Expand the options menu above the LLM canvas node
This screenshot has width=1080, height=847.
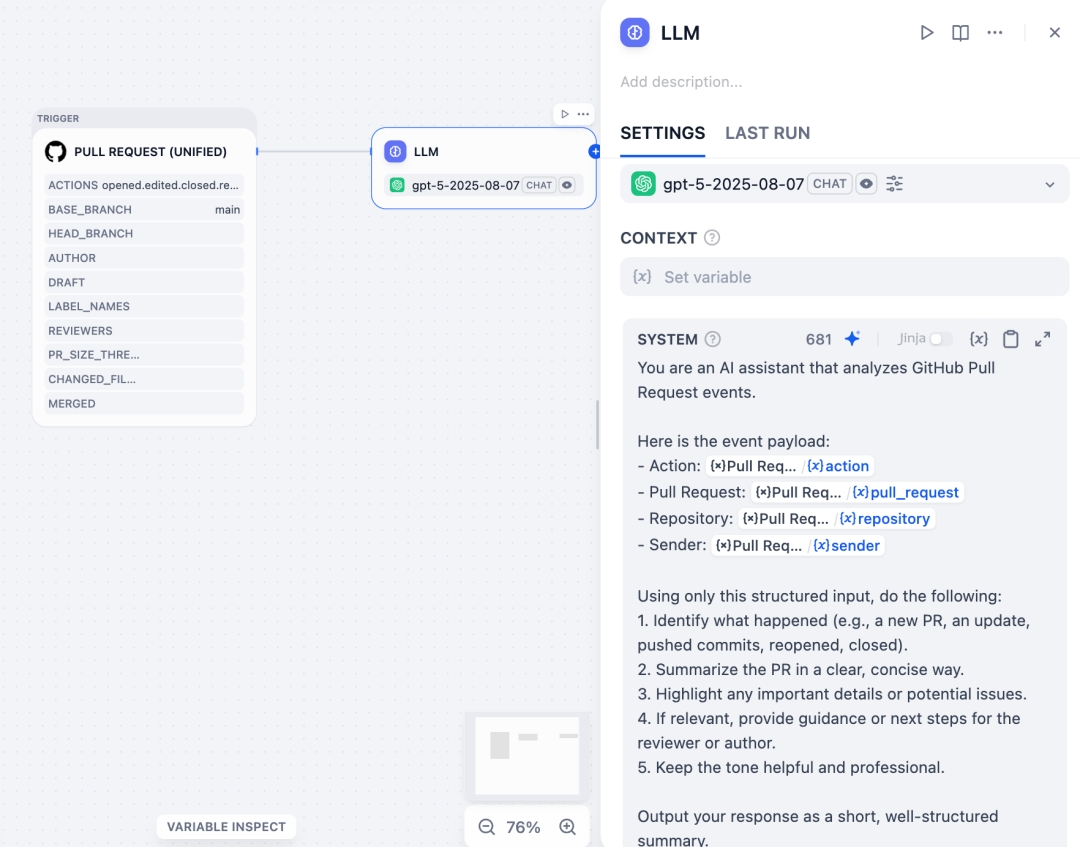[x=582, y=113]
